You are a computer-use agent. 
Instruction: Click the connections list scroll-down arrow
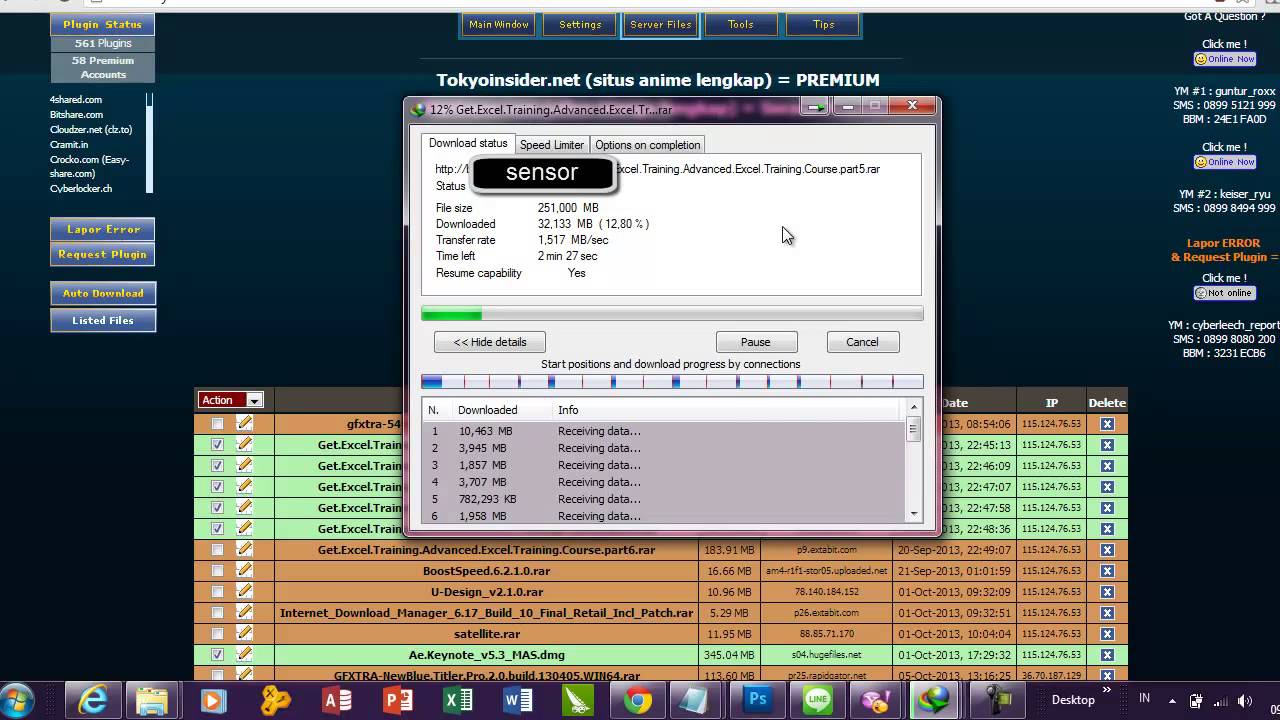pos(913,514)
